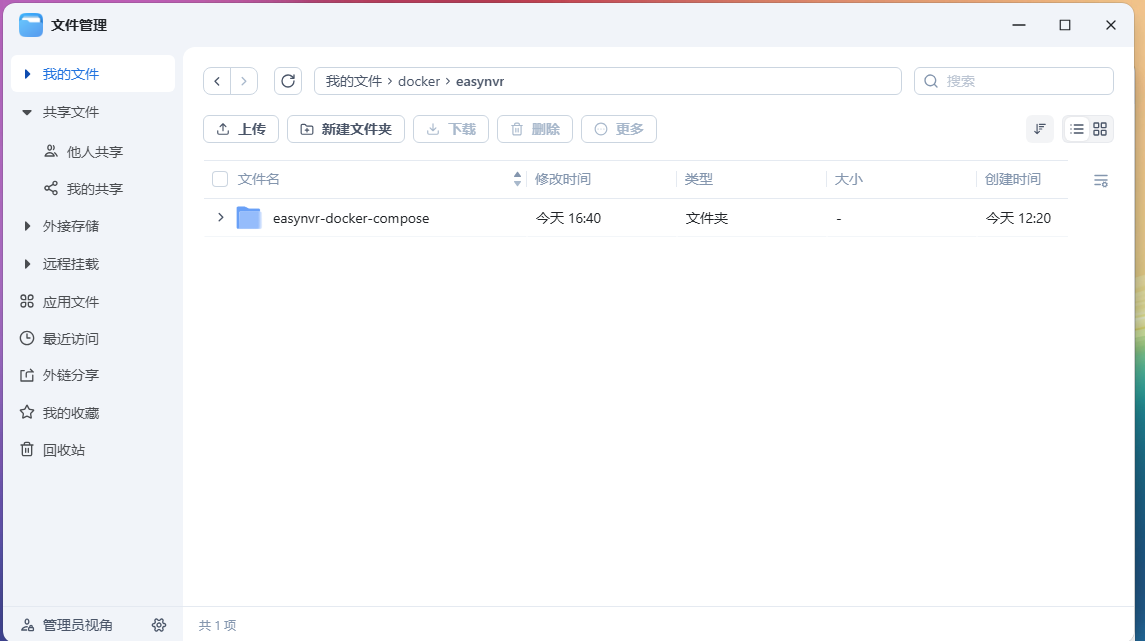Click the 上传 button
The image size is (1145, 641).
pos(241,129)
